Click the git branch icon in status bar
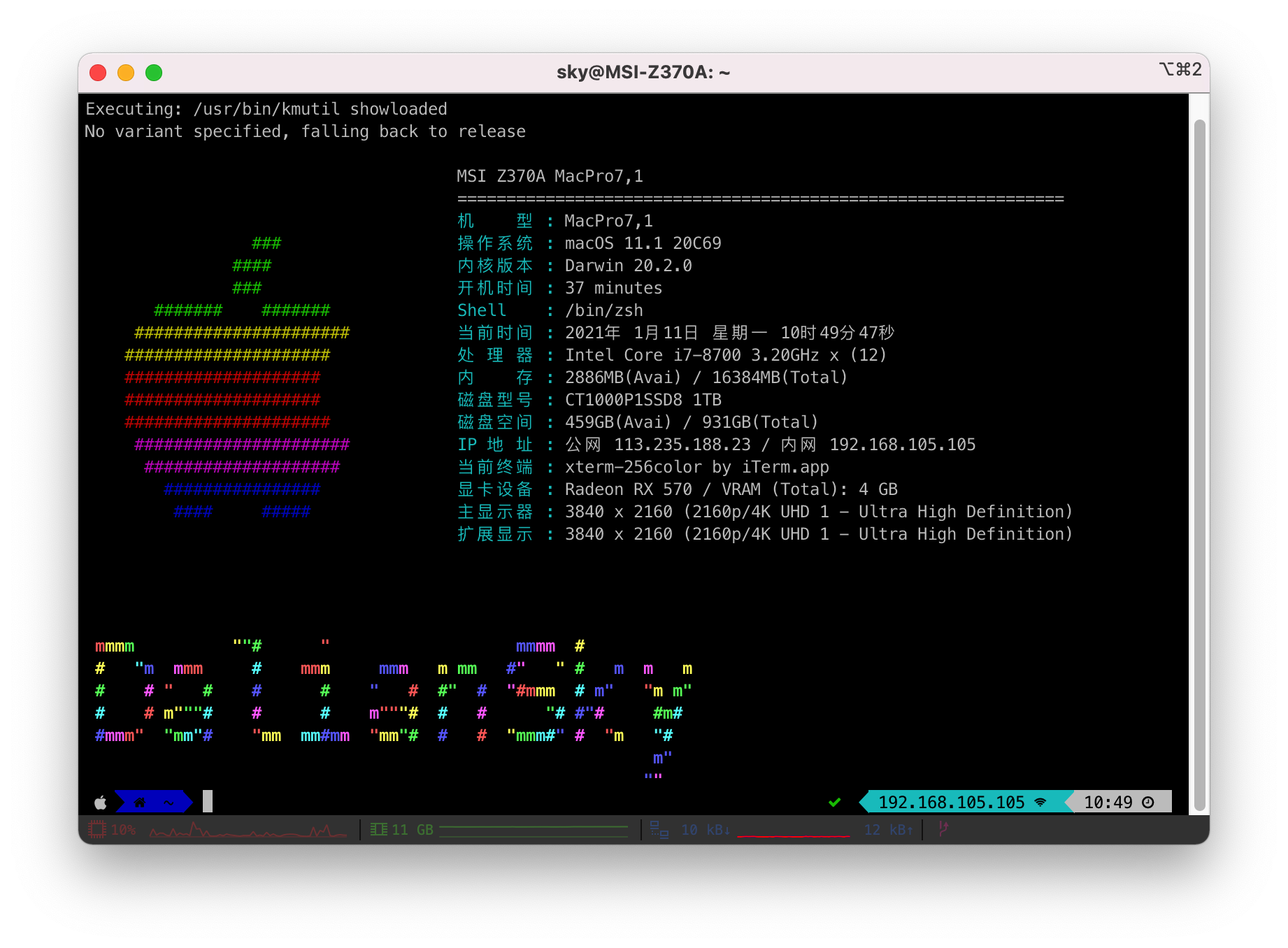This screenshot has height=948, width=1288. tap(943, 829)
